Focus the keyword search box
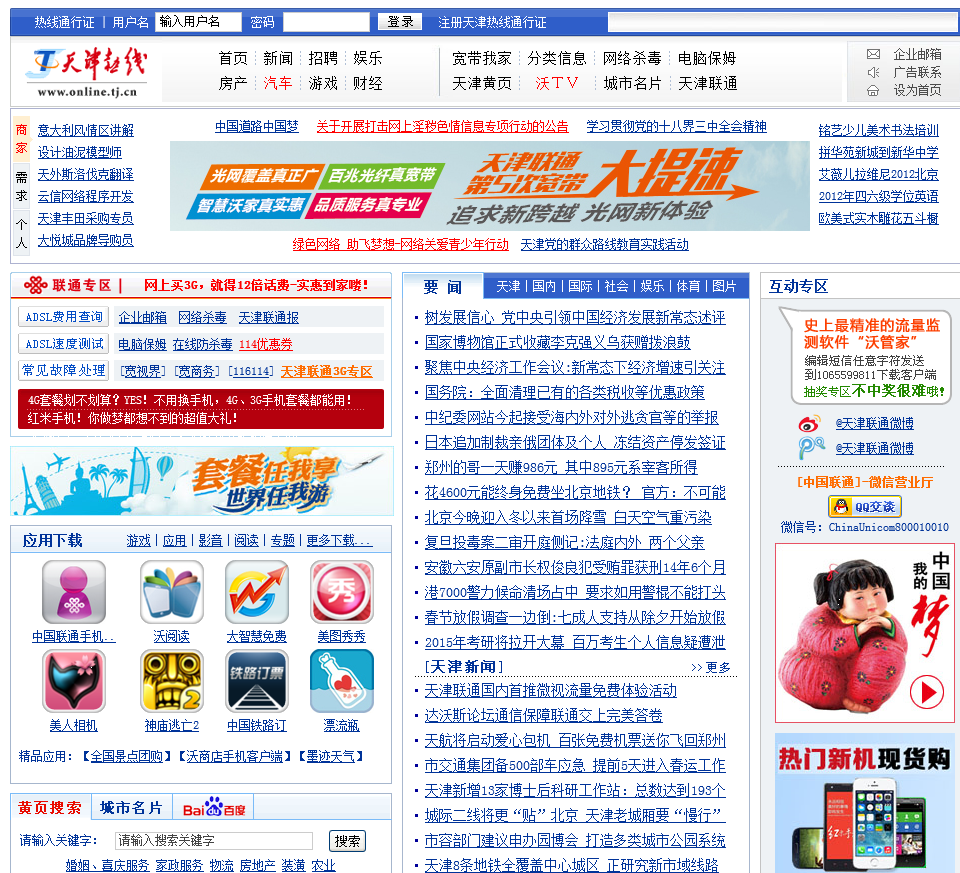960x873 pixels. (x=214, y=841)
